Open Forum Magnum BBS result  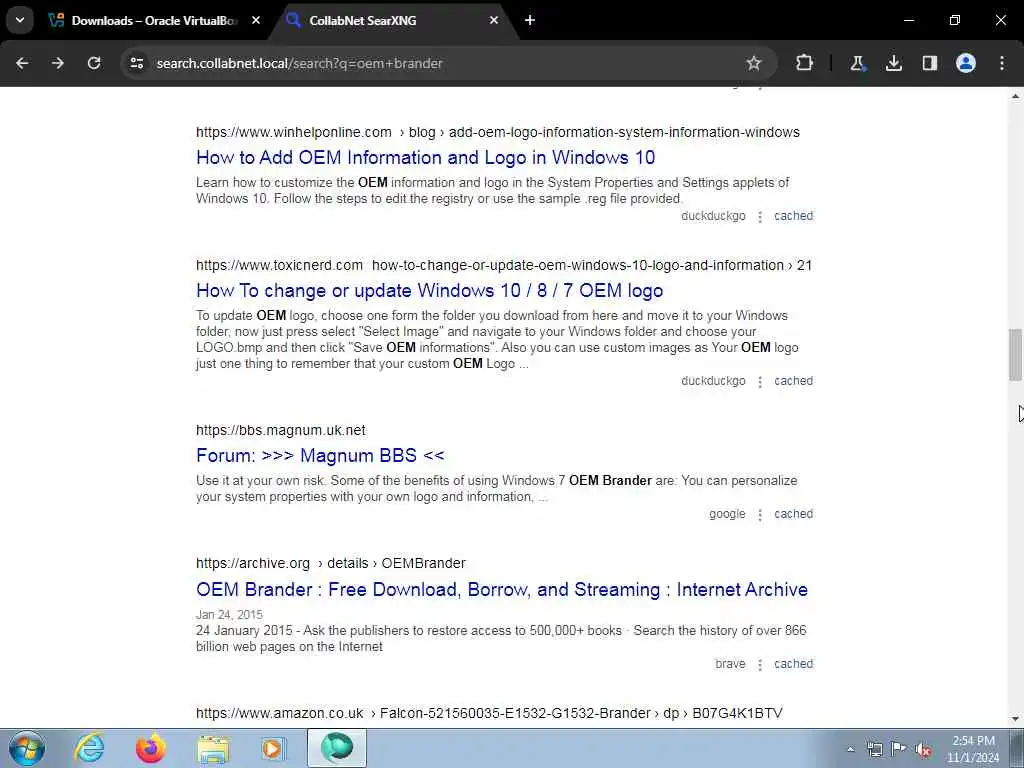320,455
